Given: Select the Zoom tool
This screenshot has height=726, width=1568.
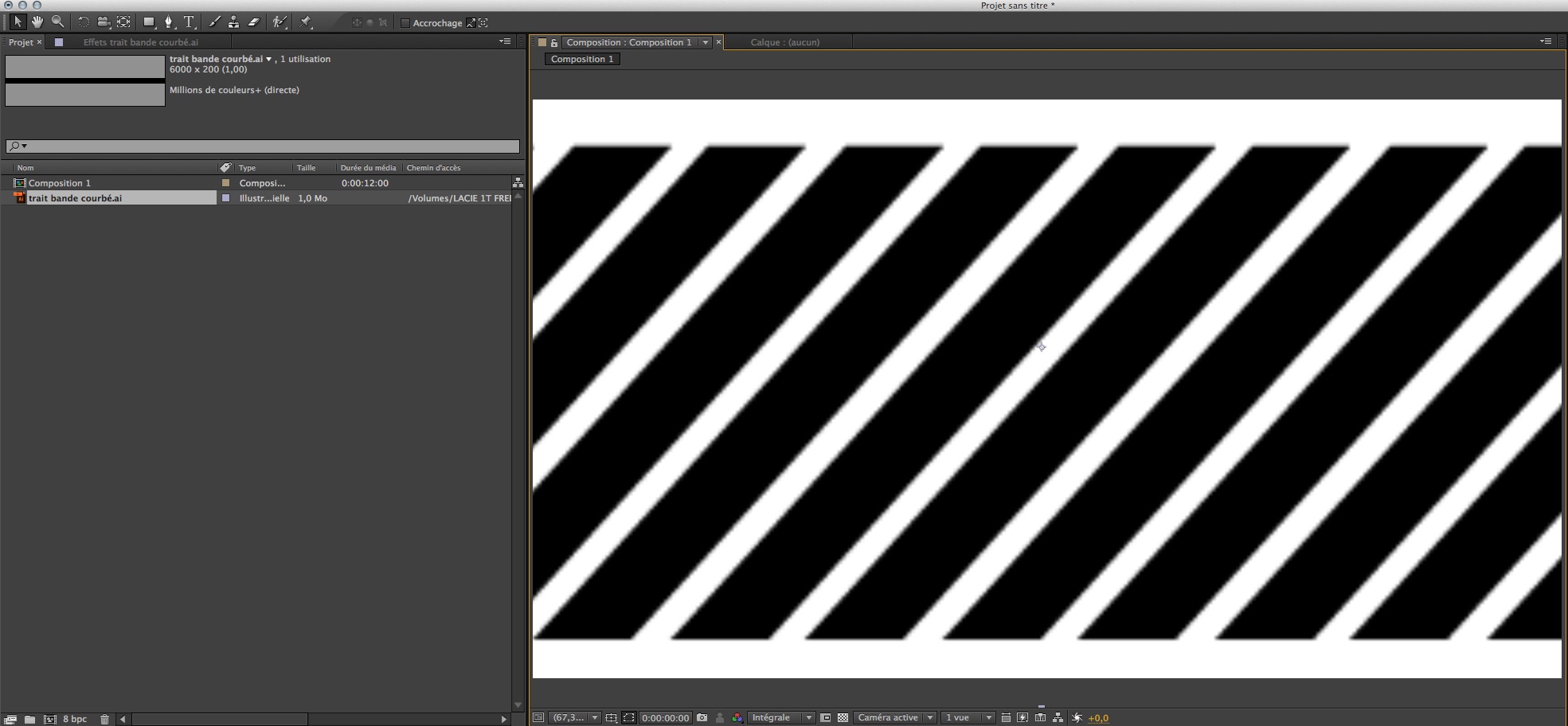Looking at the screenshot, I should coord(57,22).
